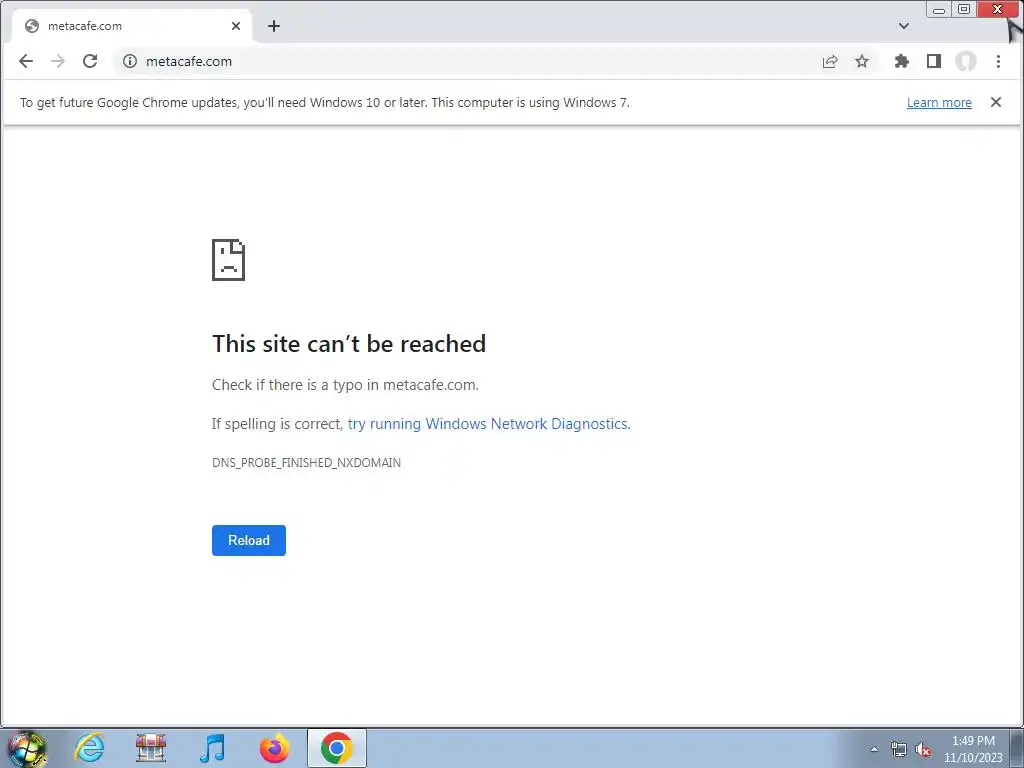
Task: Click the DNS_PROBE_FINISHED_NXDOMAIN error code
Action: (306, 462)
